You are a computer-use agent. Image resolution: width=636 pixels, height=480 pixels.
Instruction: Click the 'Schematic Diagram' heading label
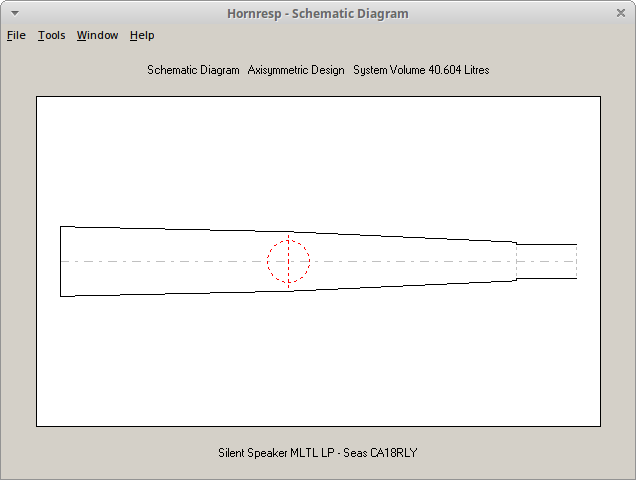[x=193, y=70]
